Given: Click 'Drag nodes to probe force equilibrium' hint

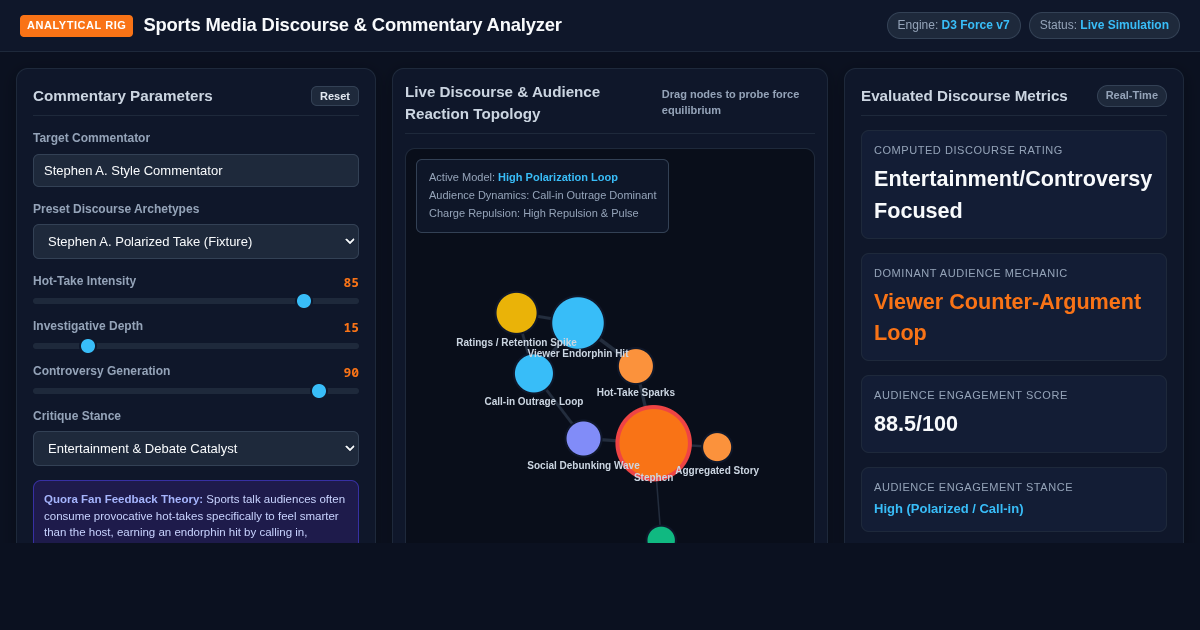Looking at the screenshot, I should (x=731, y=102).
